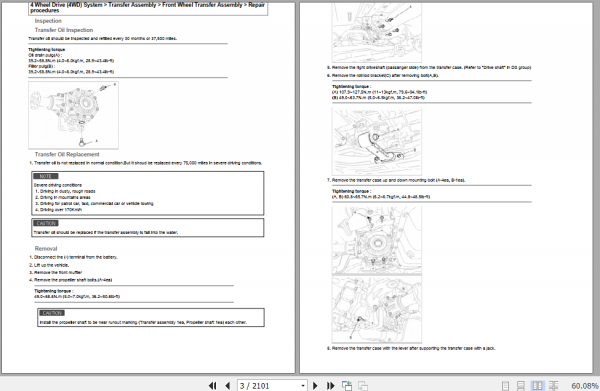Go to the next page

click(x=315, y=386)
